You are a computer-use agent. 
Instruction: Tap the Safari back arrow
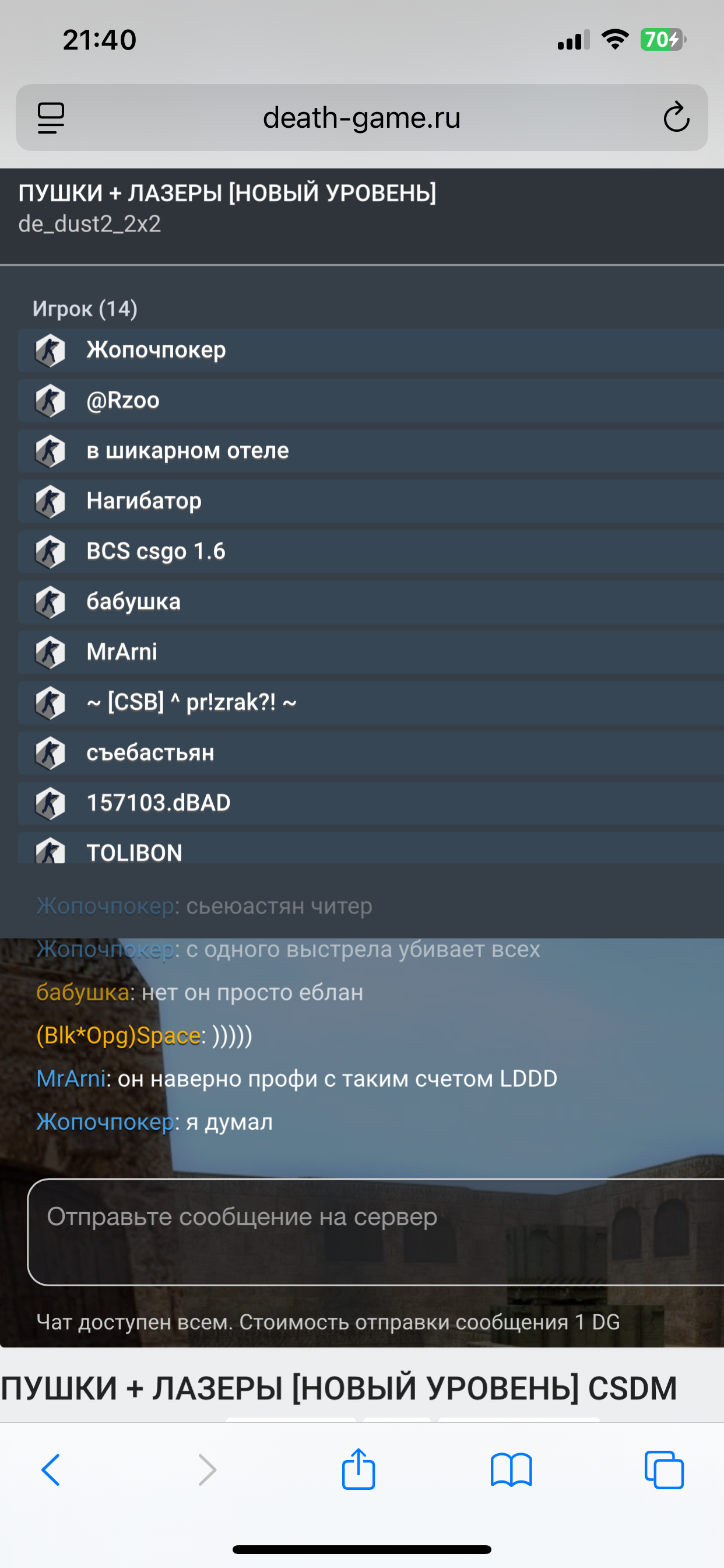[51, 1470]
